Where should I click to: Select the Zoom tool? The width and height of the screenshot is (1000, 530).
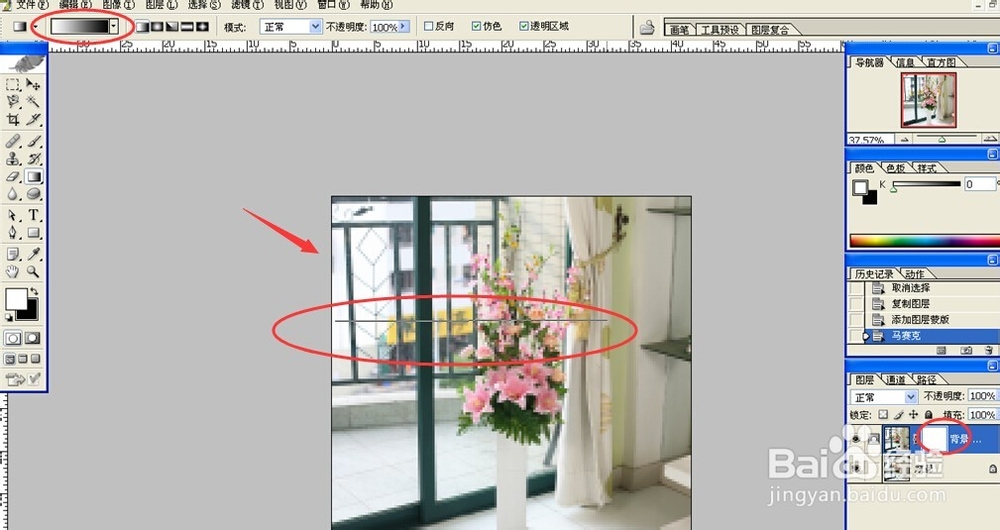click(x=33, y=272)
